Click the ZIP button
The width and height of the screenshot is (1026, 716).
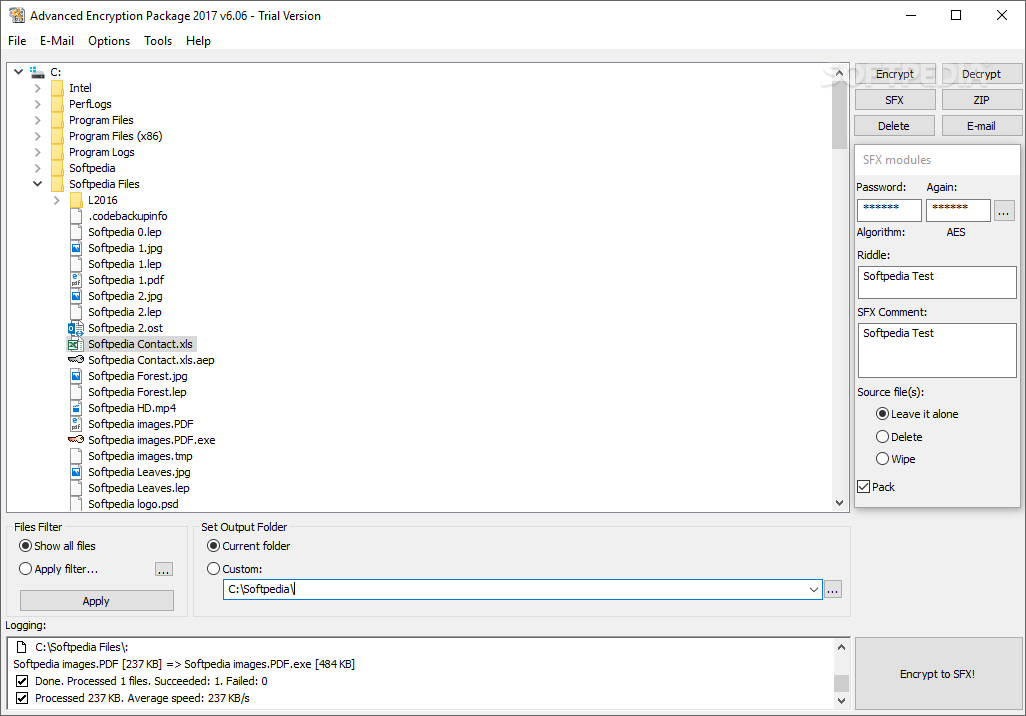[x=982, y=100]
